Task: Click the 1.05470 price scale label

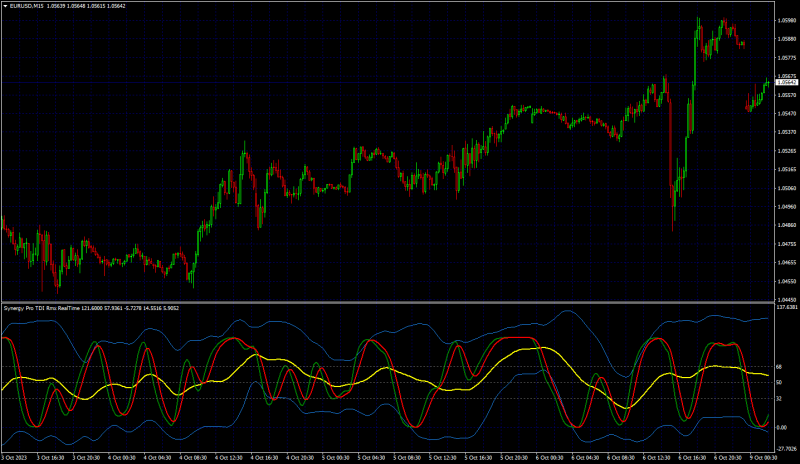Action: [x=786, y=113]
